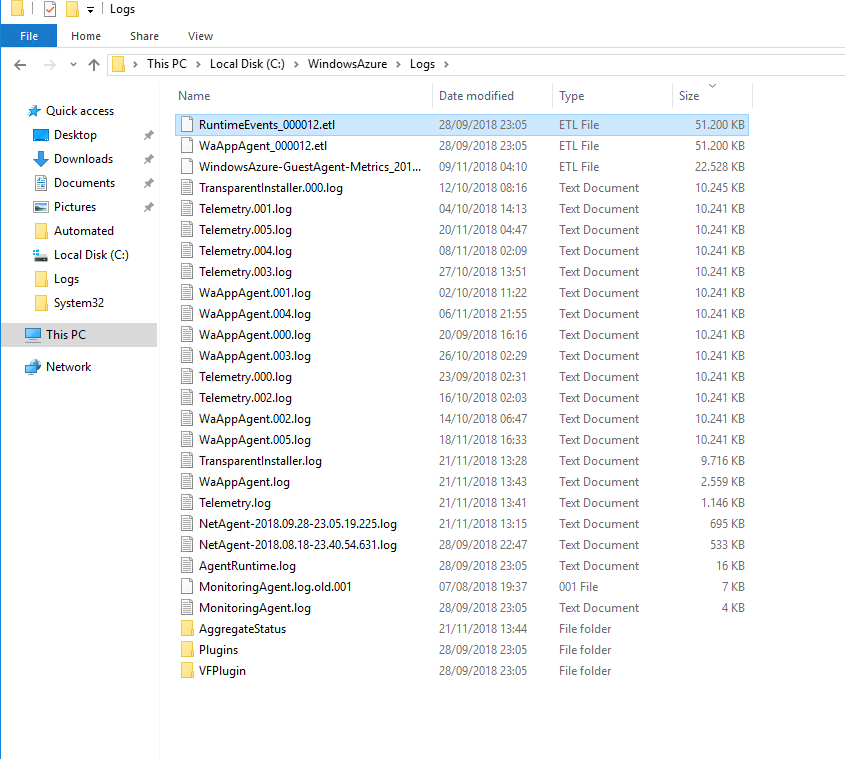Select System32 in the navigation pane
Screen dimensions: 845x759
[78, 303]
